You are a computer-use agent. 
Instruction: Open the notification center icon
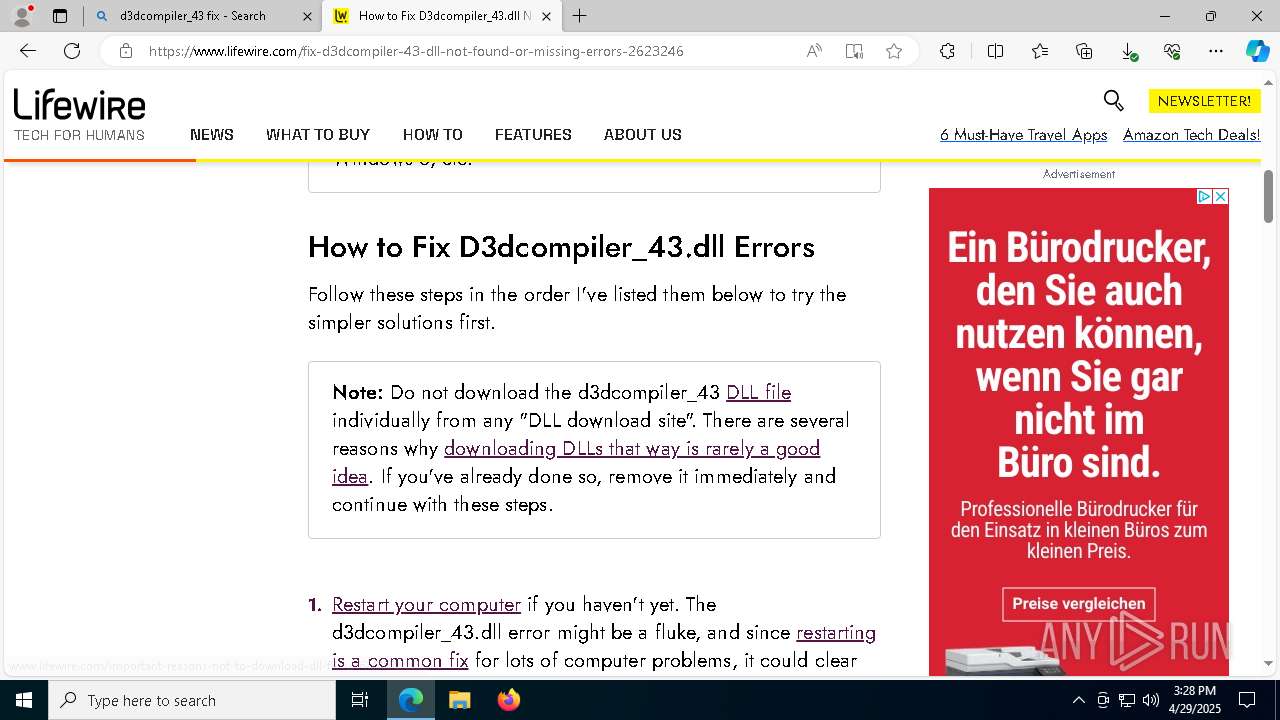(x=1247, y=700)
